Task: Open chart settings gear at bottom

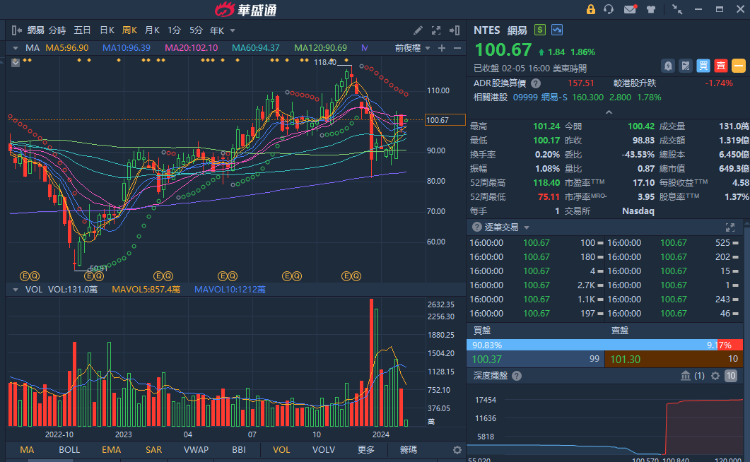Action: pyautogui.click(x=457, y=451)
